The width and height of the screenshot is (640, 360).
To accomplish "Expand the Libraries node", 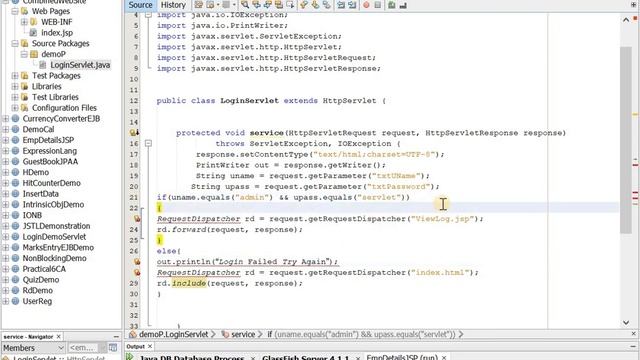I will 15,86.
